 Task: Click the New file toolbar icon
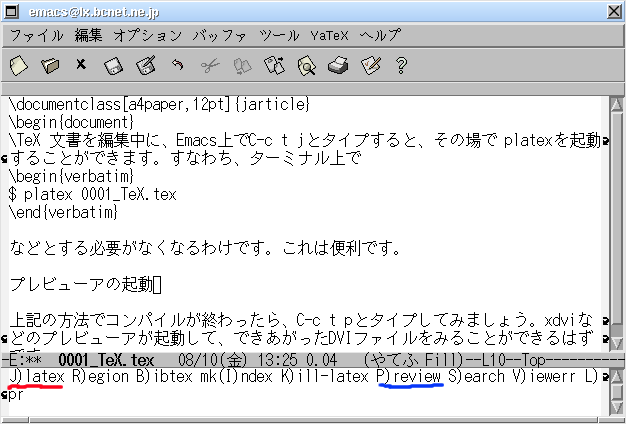point(18,65)
